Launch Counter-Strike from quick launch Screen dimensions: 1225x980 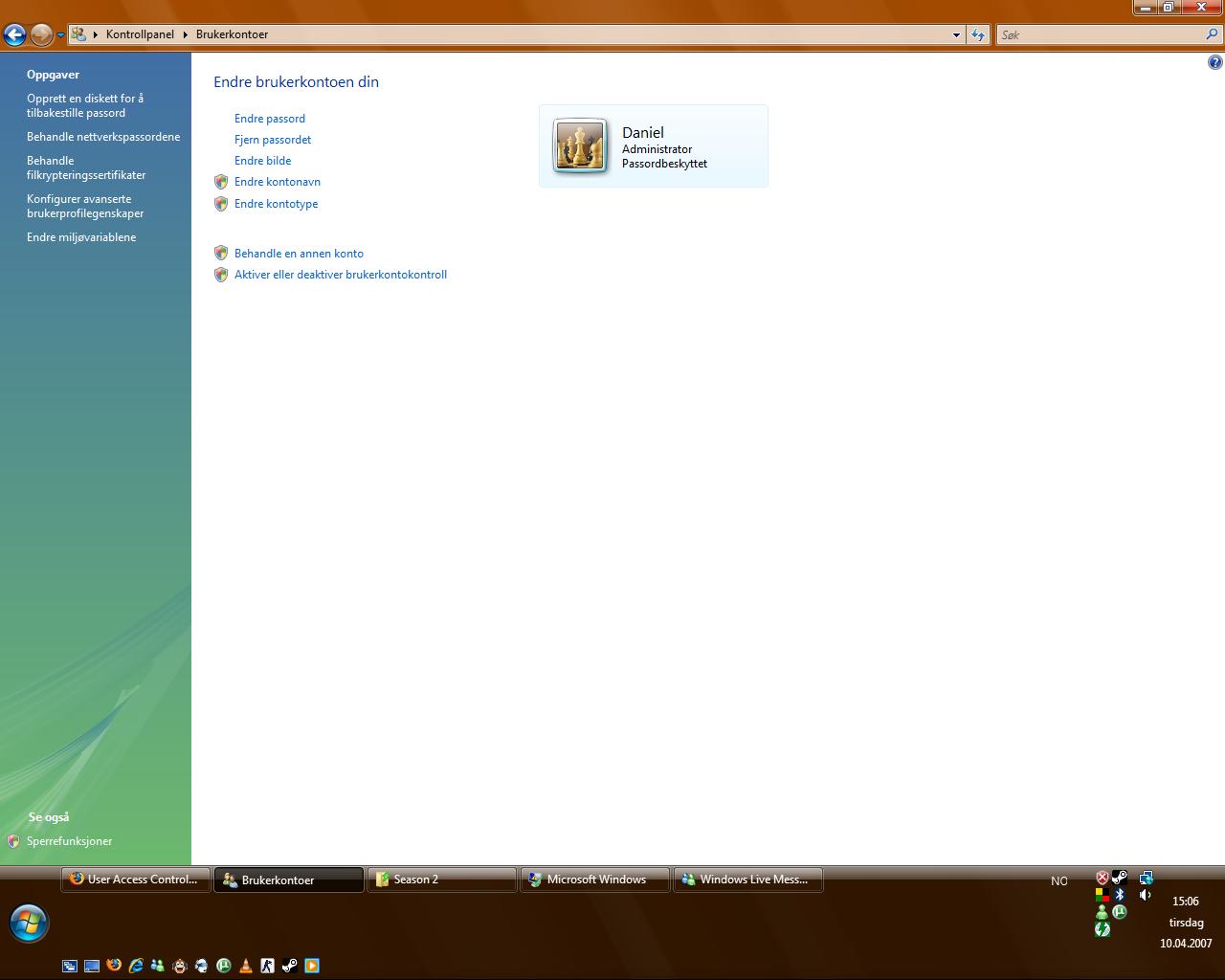(x=268, y=966)
